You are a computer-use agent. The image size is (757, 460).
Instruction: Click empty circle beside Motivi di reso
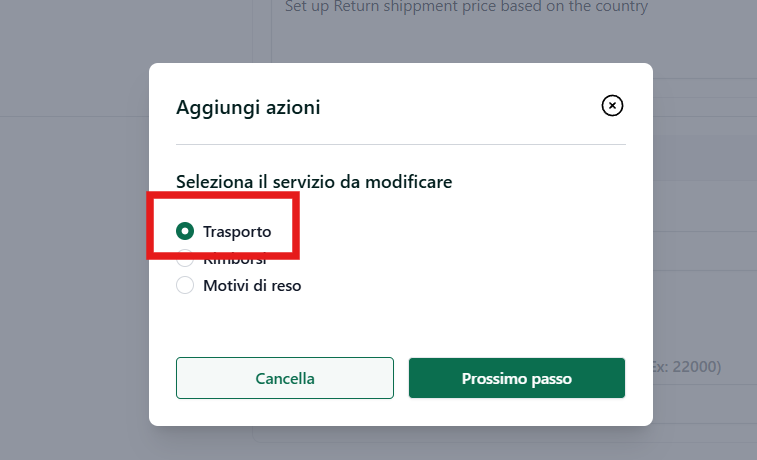[185, 285]
